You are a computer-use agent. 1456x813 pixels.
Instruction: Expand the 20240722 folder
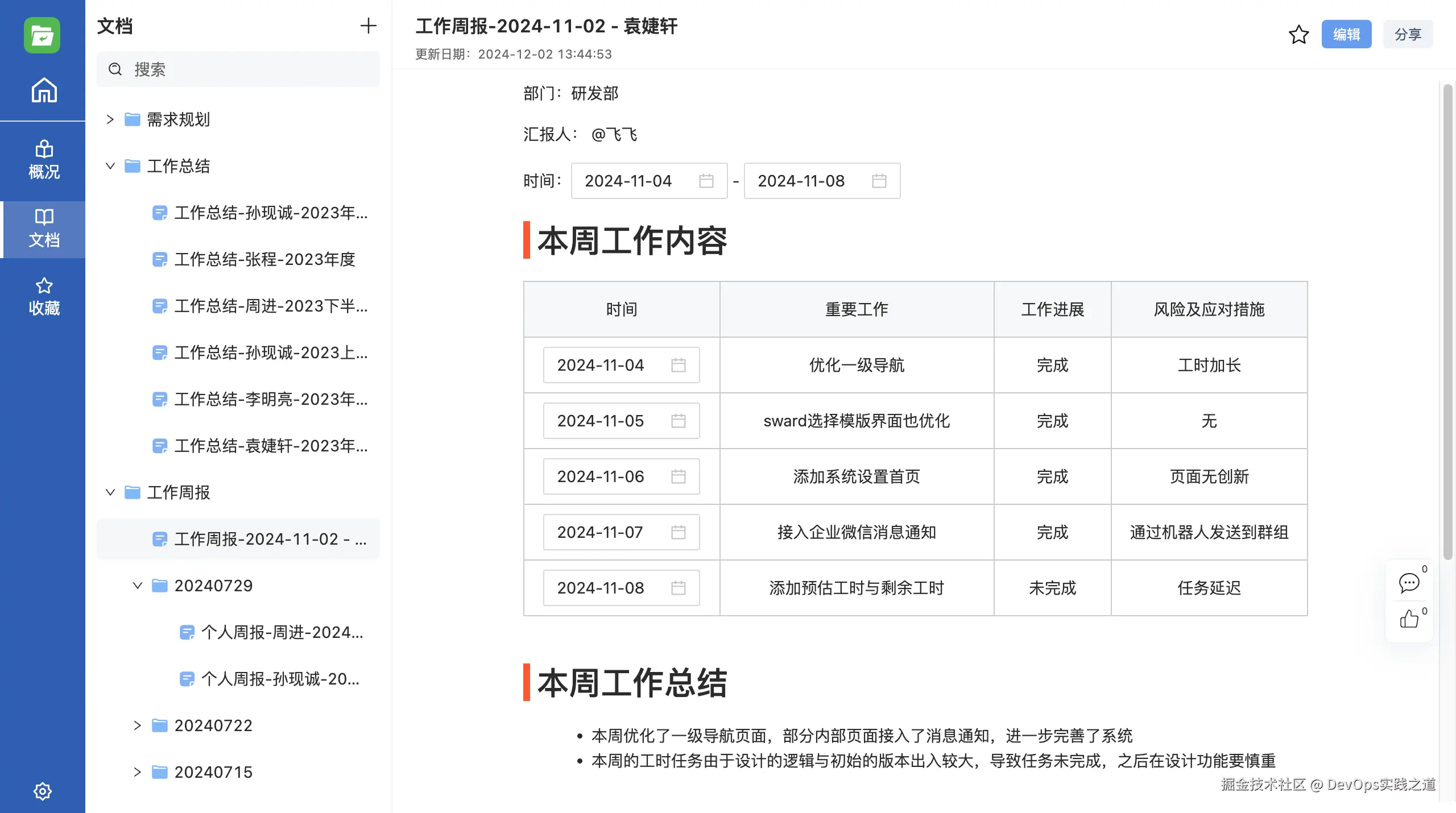(x=138, y=725)
